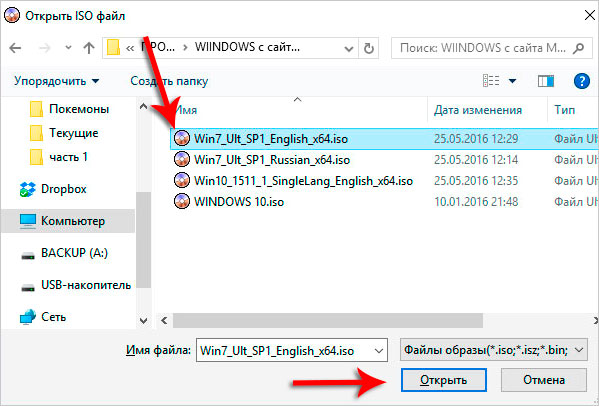Select the Покемоны folder
Viewport: 599px width, 406px height.
69,109
